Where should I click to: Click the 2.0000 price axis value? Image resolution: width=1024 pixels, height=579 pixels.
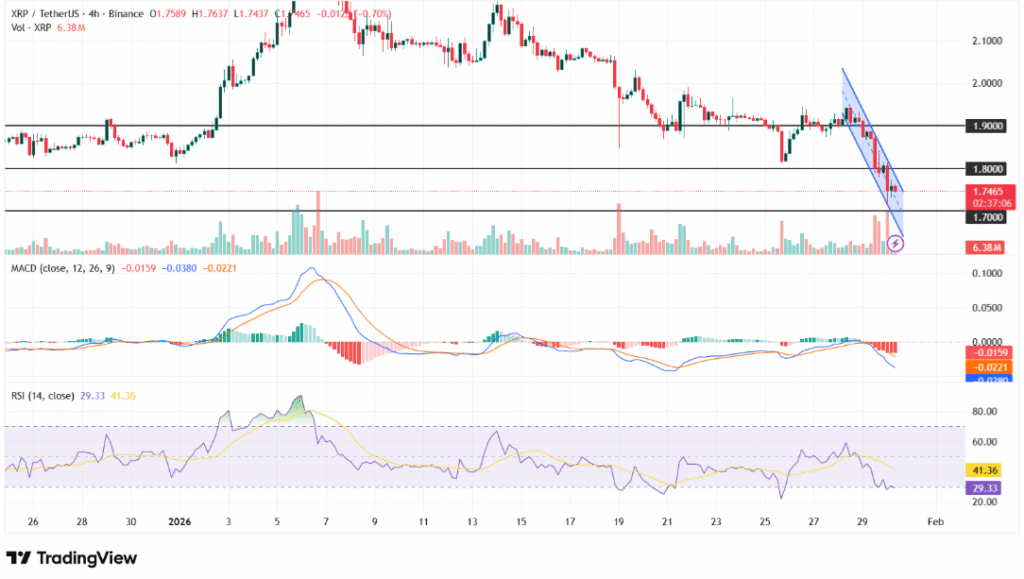pos(987,84)
